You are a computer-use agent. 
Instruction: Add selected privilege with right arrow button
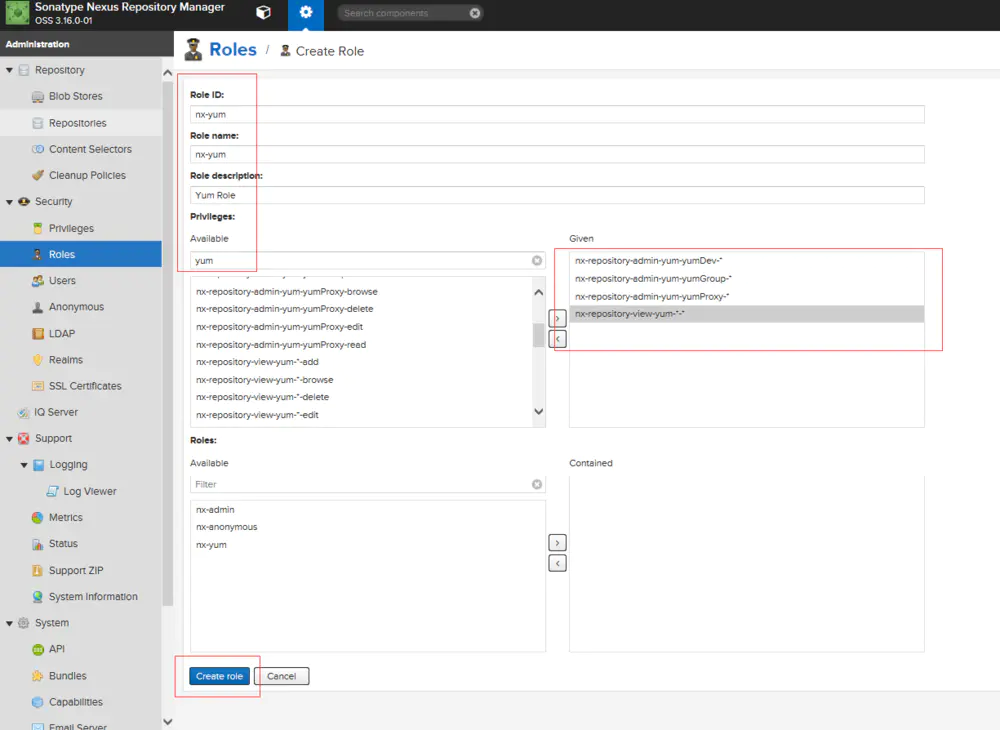tap(557, 318)
